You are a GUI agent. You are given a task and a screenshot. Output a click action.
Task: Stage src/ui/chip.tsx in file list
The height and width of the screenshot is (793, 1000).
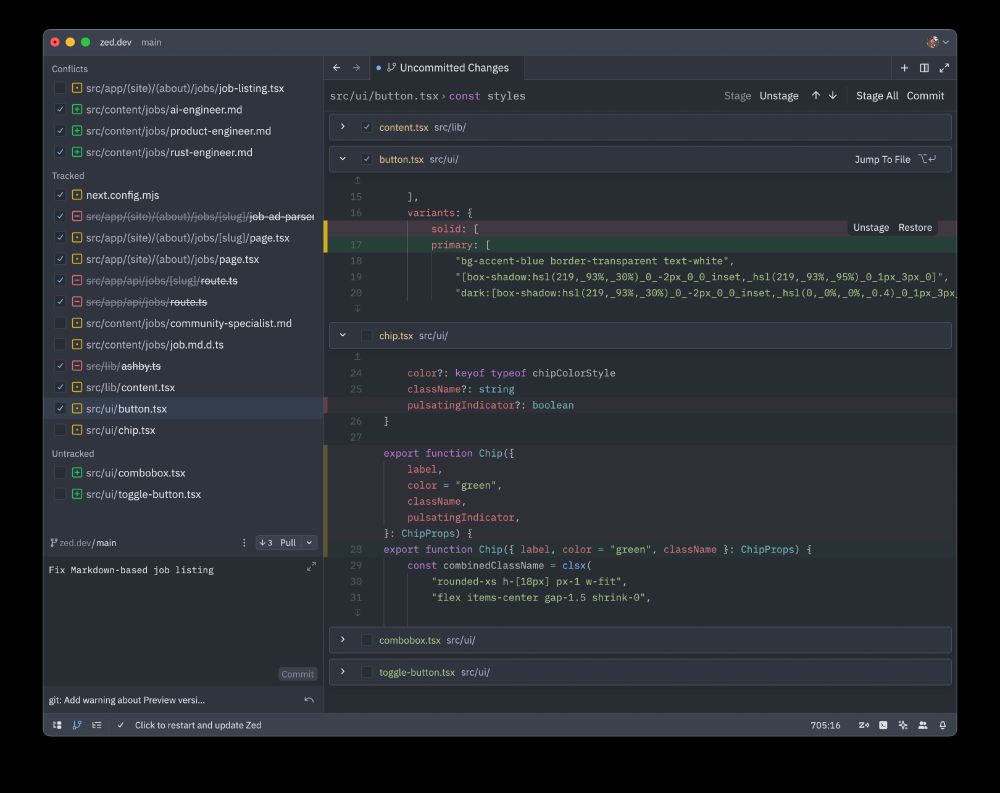(x=60, y=430)
